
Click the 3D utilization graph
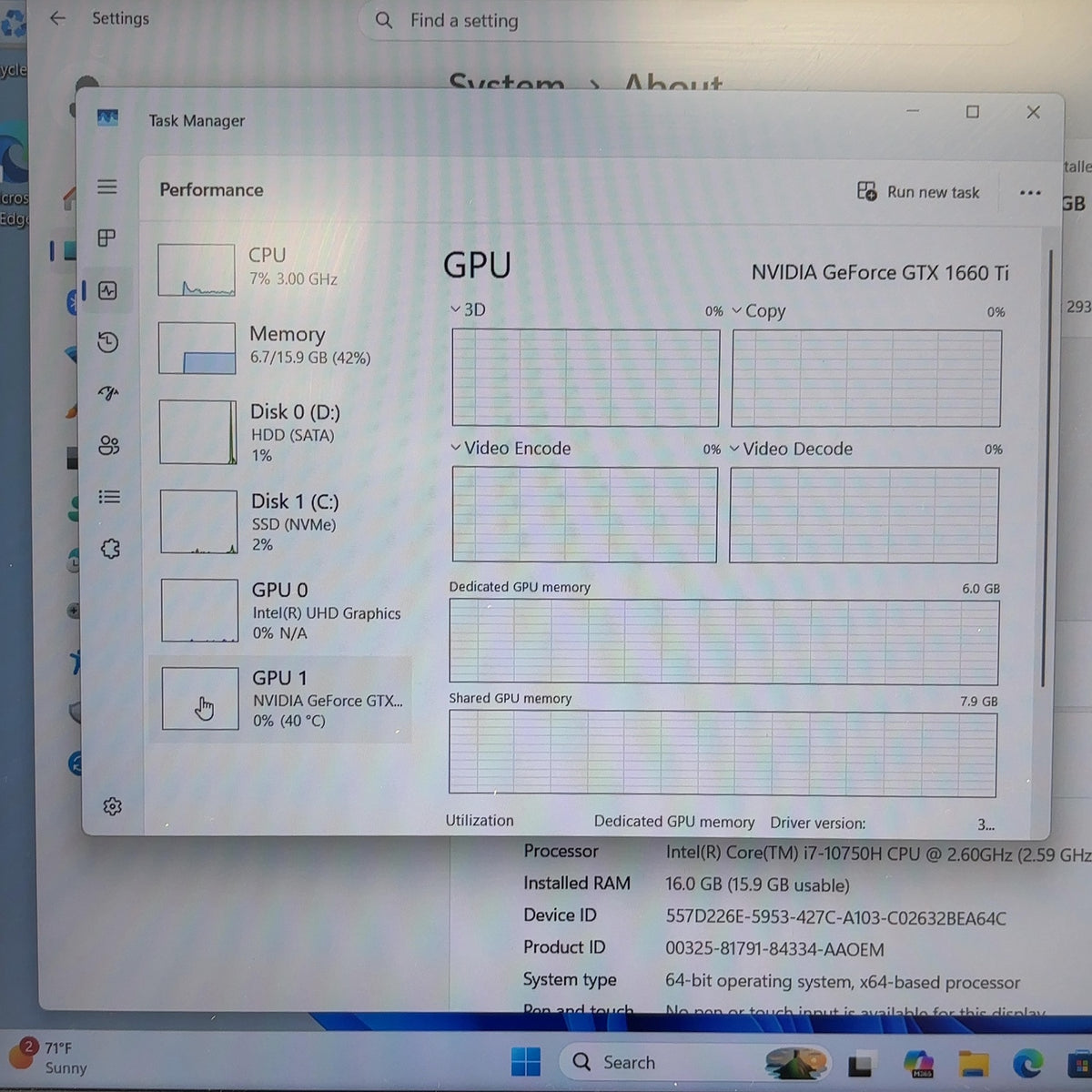tap(585, 378)
